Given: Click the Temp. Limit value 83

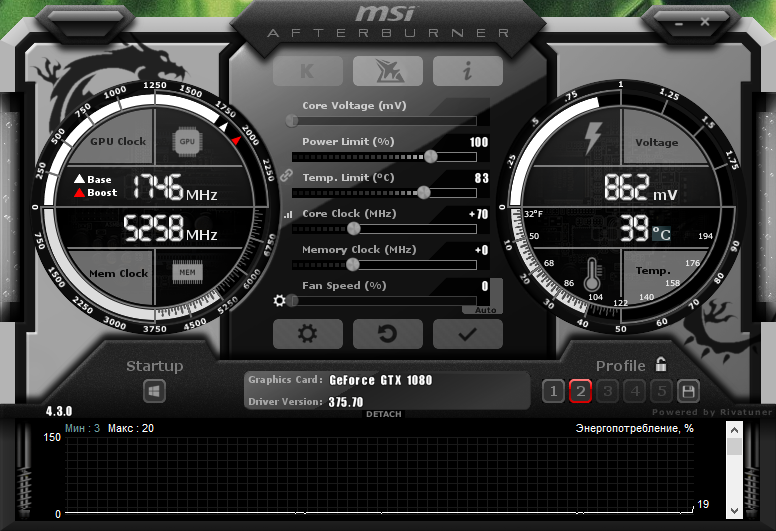Looking at the screenshot, I should (482, 178).
